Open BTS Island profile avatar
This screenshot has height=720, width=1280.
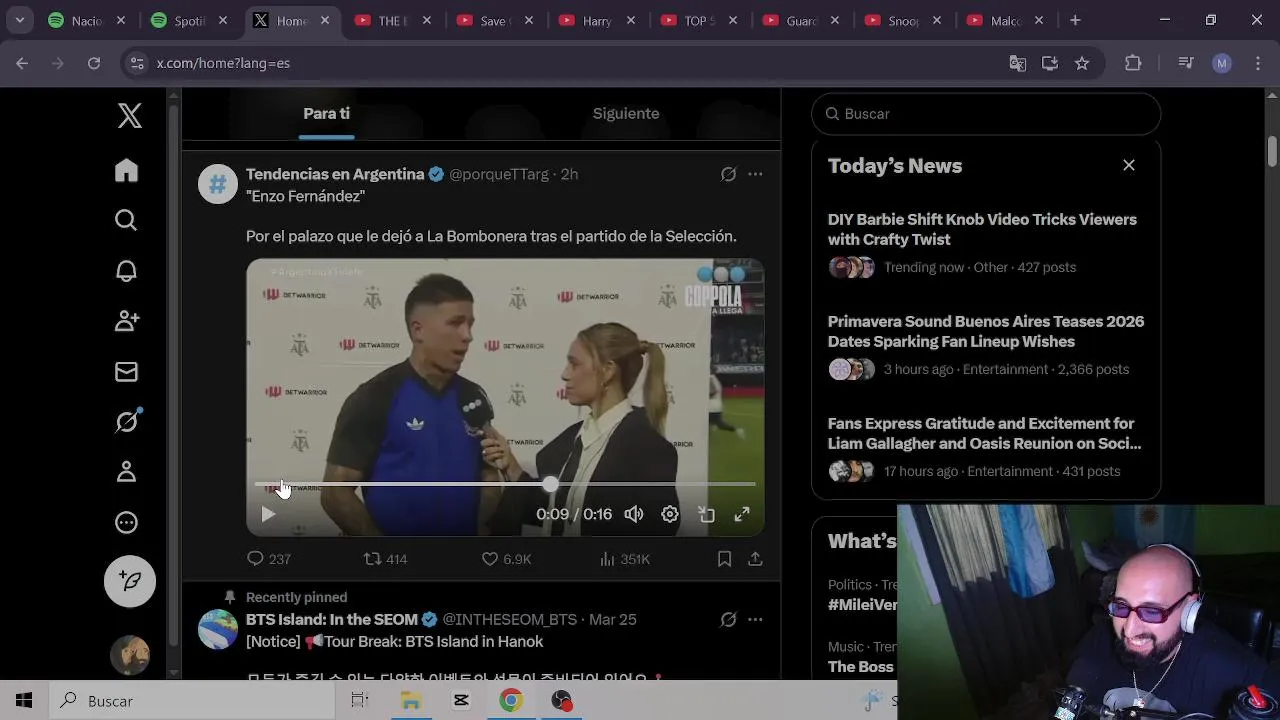tap(218, 629)
